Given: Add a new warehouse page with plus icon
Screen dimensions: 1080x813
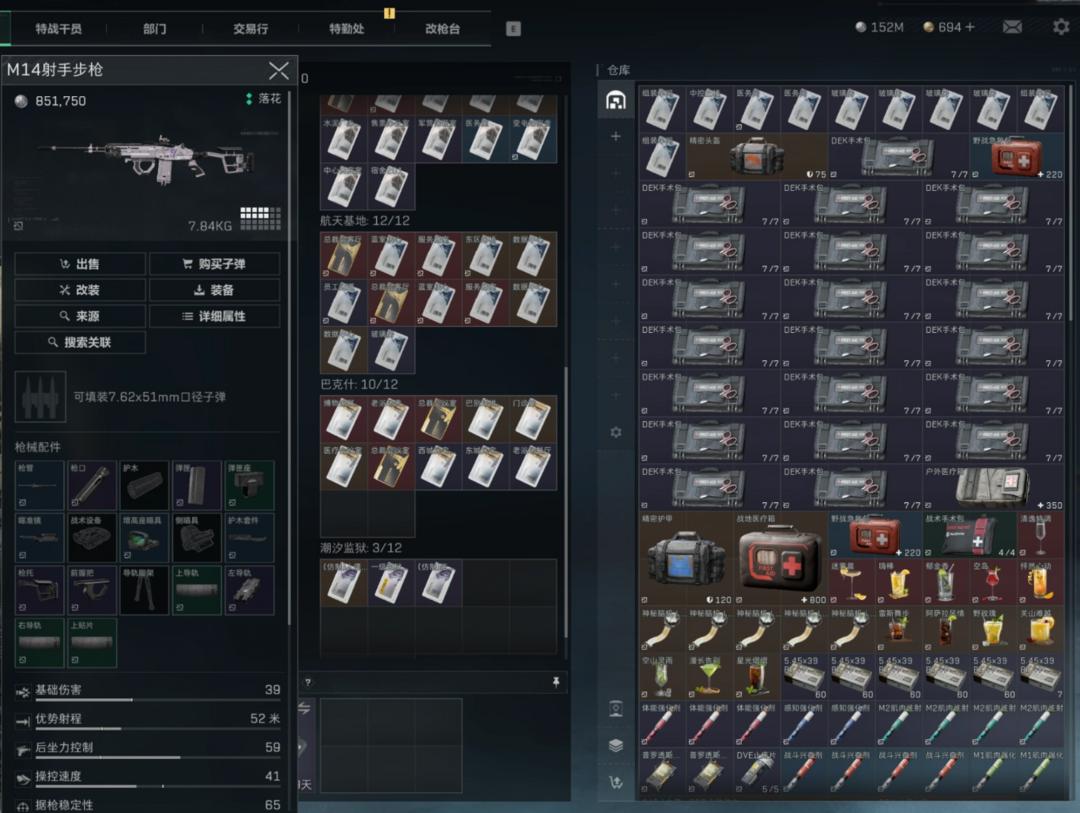Looking at the screenshot, I should (x=616, y=136).
